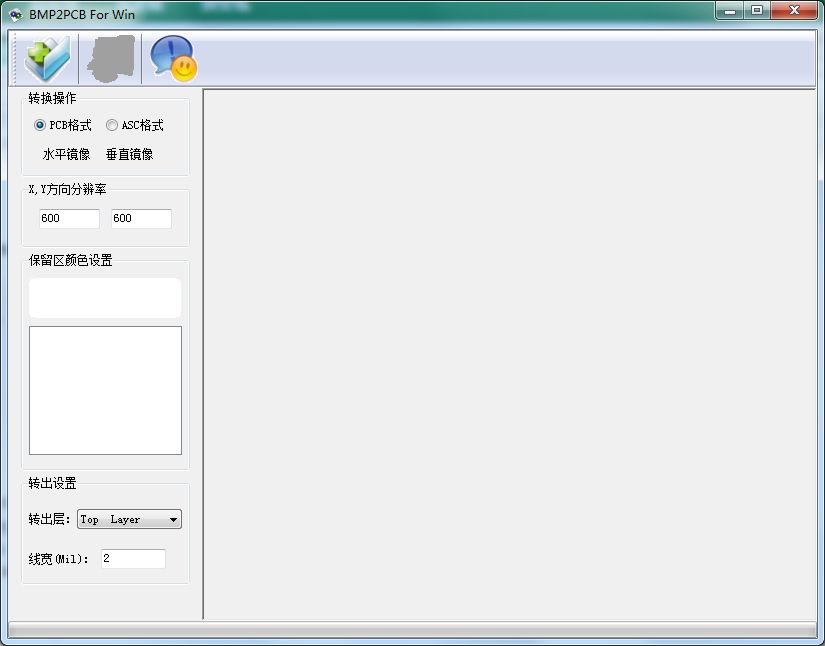The width and height of the screenshot is (825, 646).
Task: Focus the 线宽(Mil) input field
Action: pyautogui.click(x=134, y=559)
